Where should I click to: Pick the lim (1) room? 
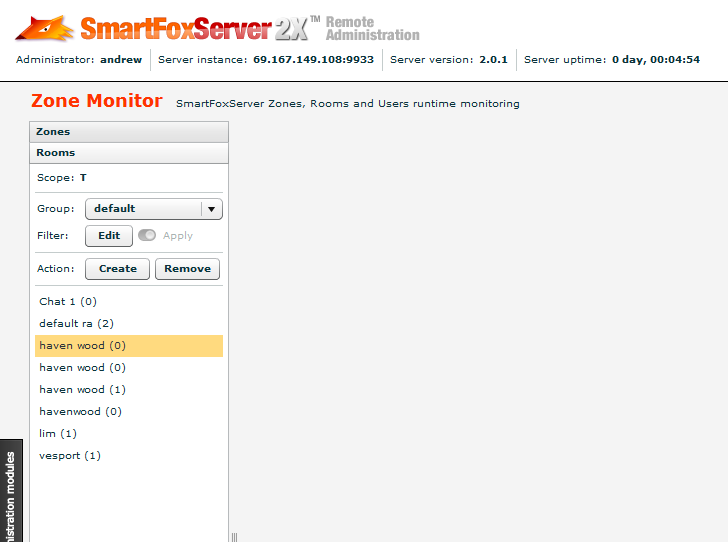[58, 434]
